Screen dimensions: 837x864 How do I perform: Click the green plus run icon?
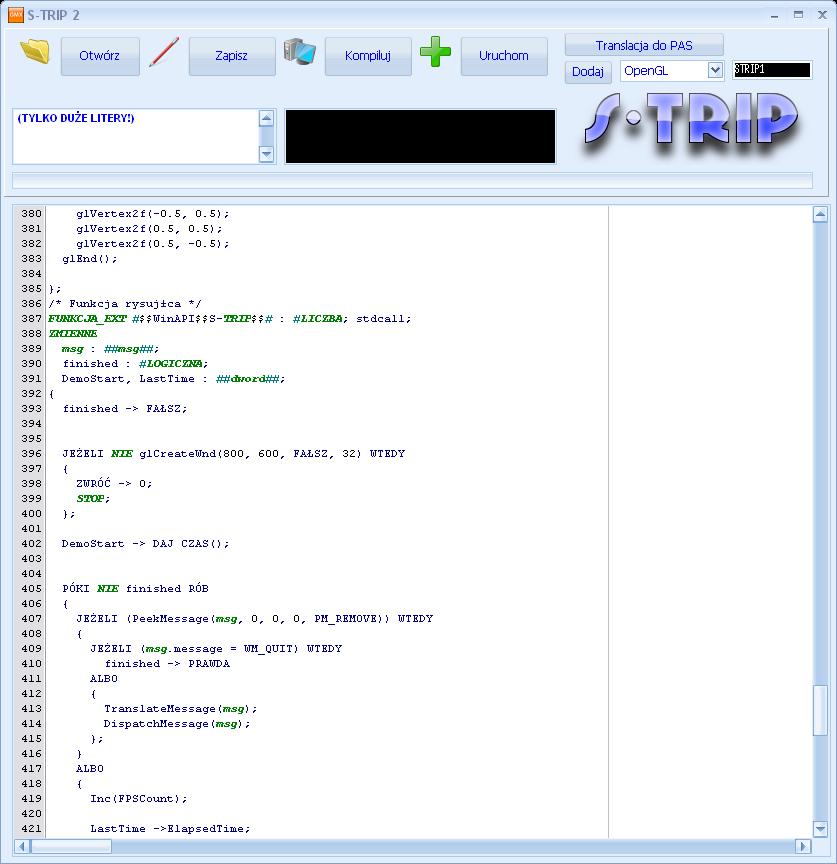[x=435, y=52]
